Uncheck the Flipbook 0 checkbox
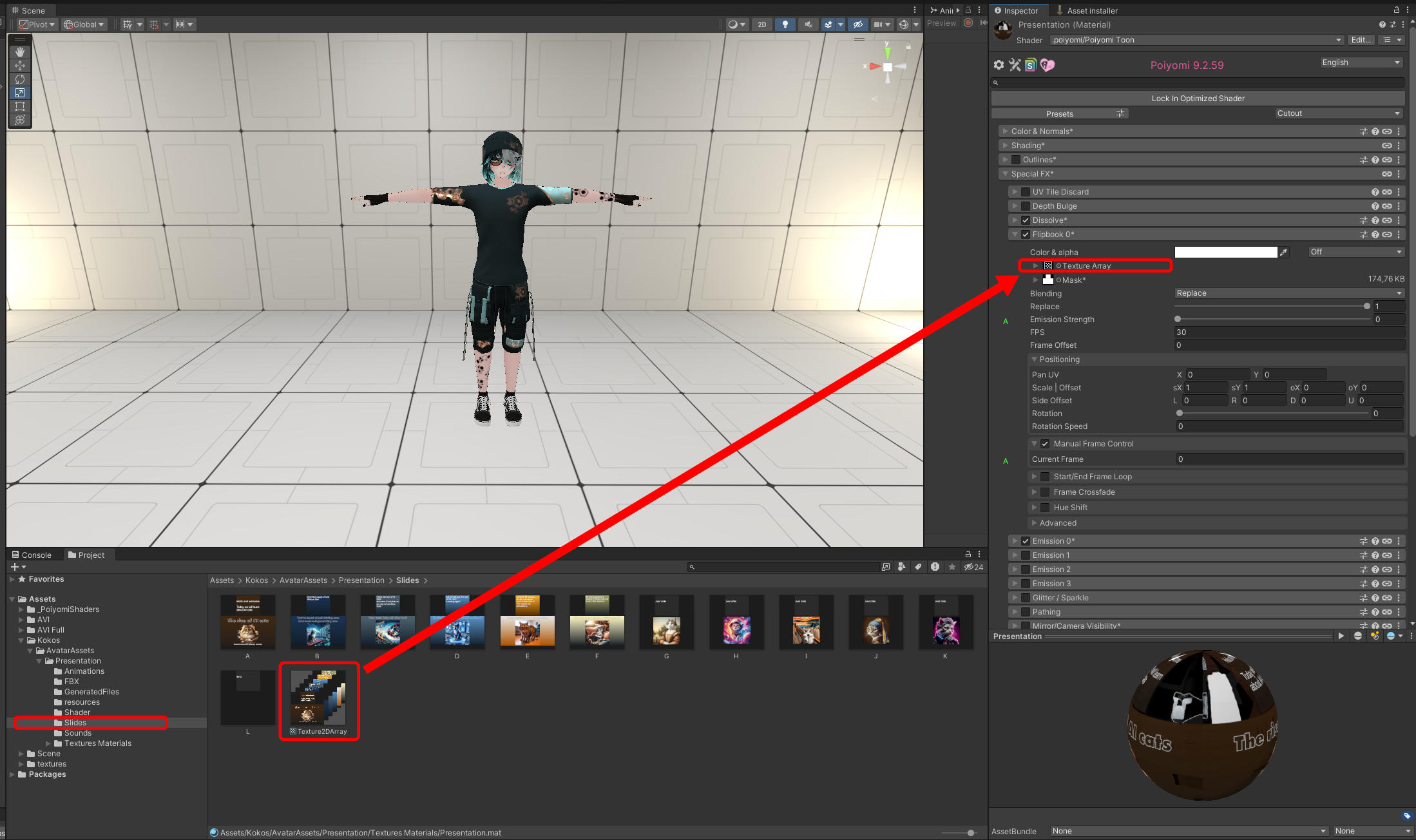Image resolution: width=1416 pixels, height=840 pixels. coord(1026,234)
